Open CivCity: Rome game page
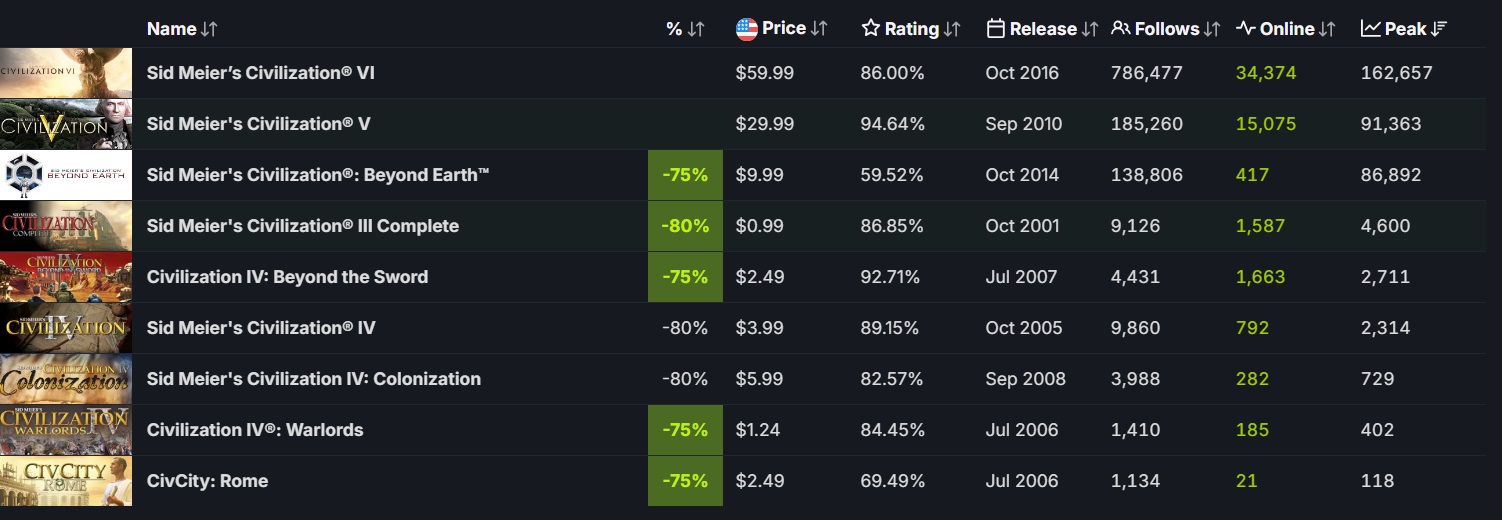 [207, 481]
